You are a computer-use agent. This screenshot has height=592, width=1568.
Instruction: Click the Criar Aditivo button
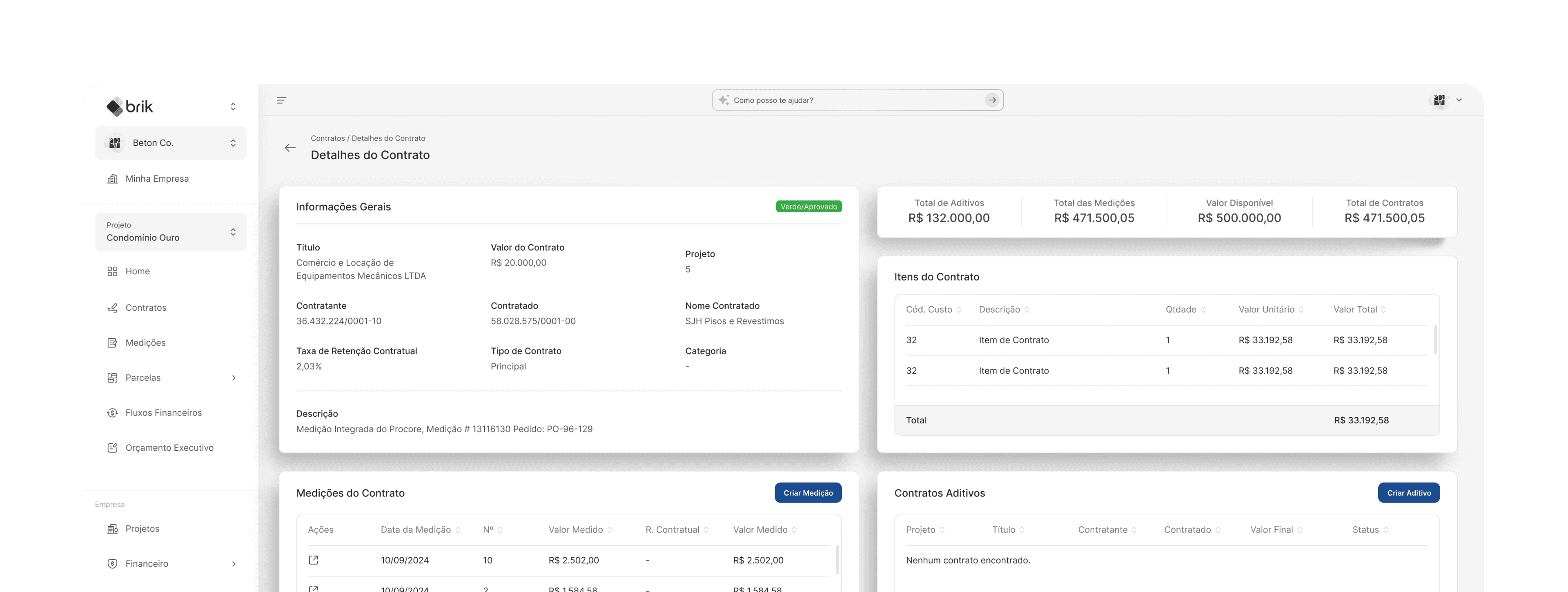(1408, 493)
